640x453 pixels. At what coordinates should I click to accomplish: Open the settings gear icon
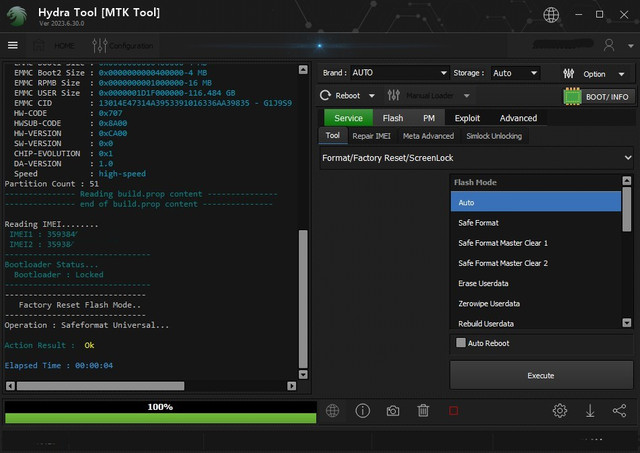click(x=560, y=411)
